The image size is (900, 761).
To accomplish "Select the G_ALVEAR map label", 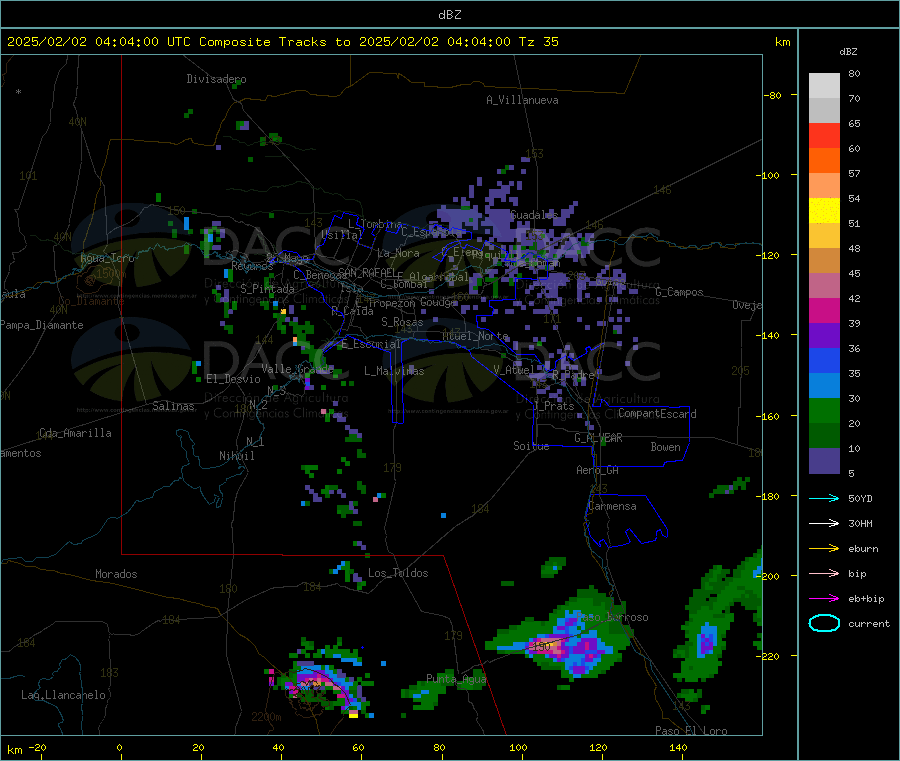I will point(598,438).
